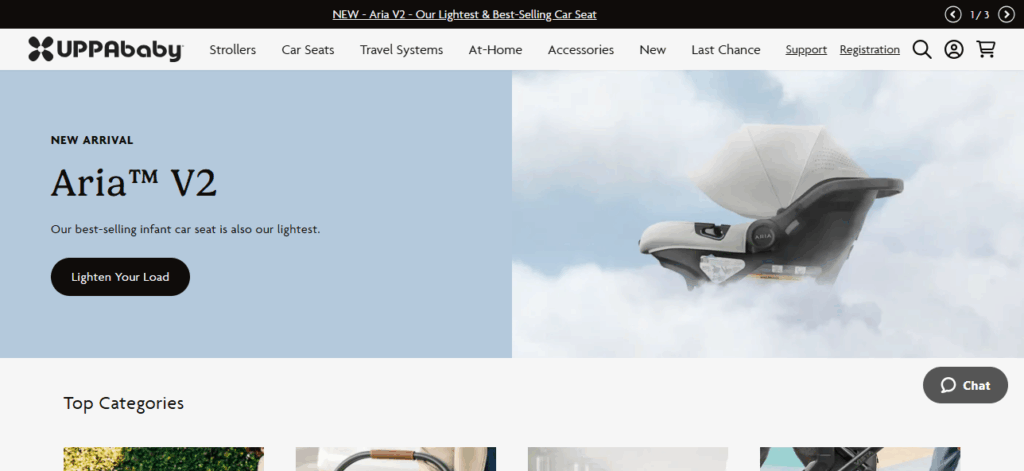This screenshot has width=1024, height=471.
Task: Click the Aria™ V2 hero heading
Action: 134,184
